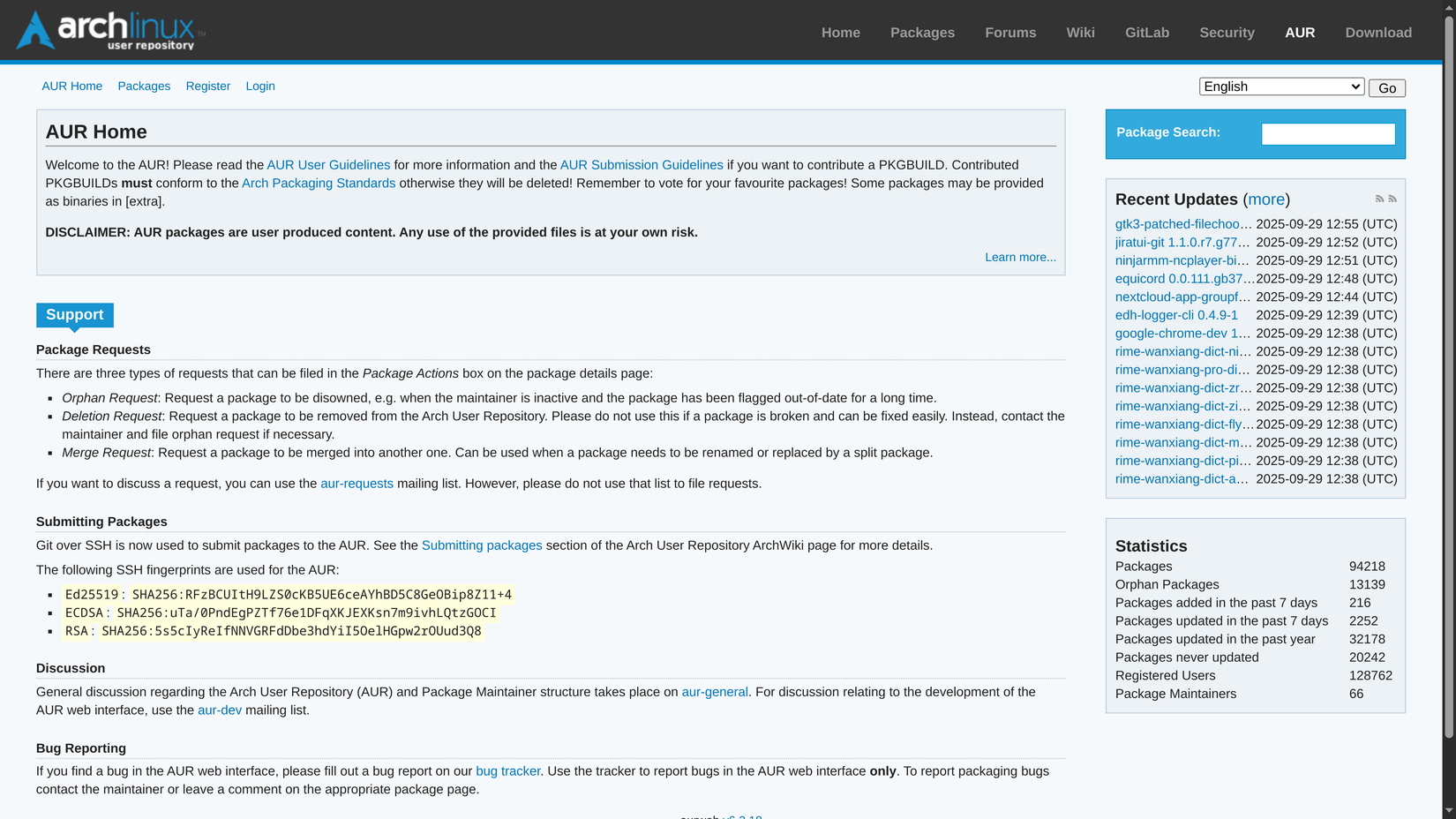
Task: Select the Support tab
Action: [75, 315]
